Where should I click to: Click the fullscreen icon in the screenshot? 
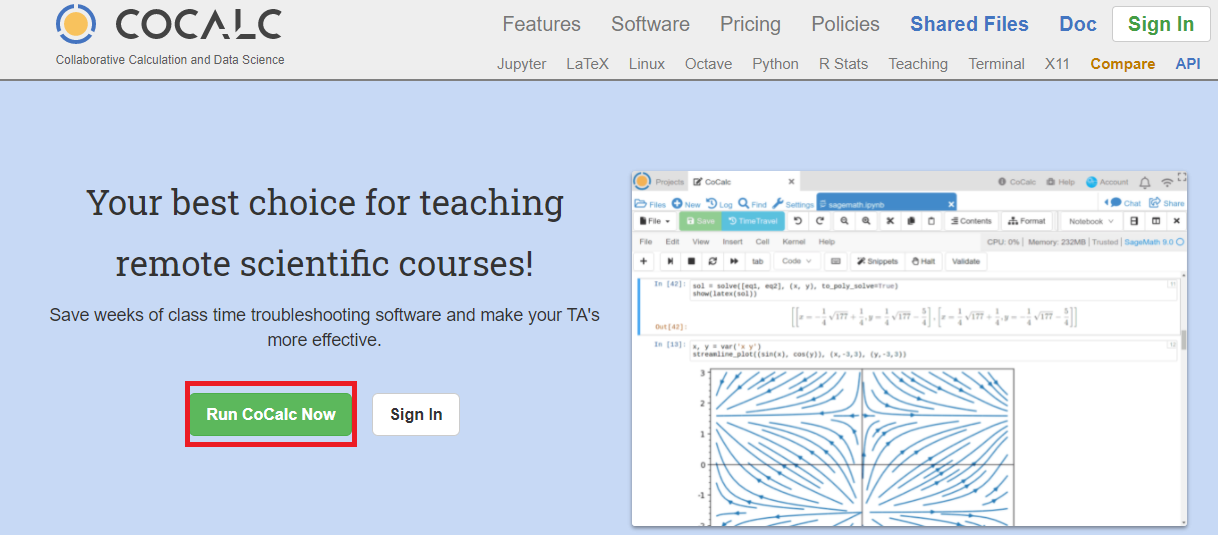coord(1182,176)
